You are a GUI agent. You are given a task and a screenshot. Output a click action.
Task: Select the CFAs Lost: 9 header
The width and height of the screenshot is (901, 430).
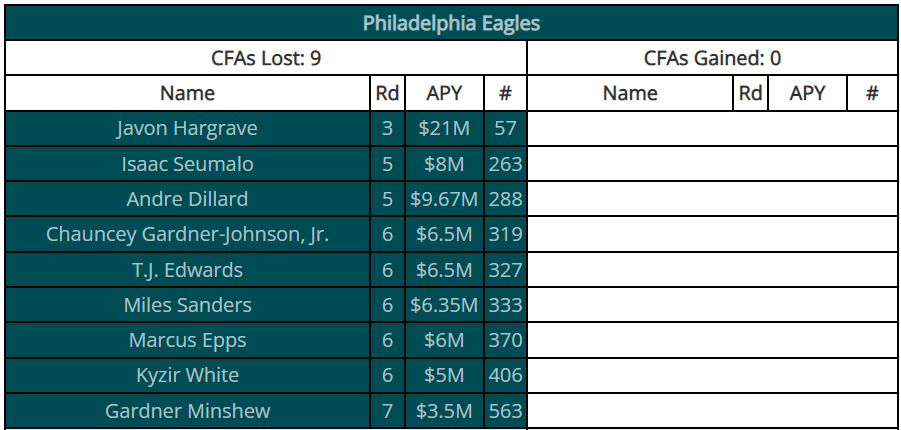tap(266, 58)
